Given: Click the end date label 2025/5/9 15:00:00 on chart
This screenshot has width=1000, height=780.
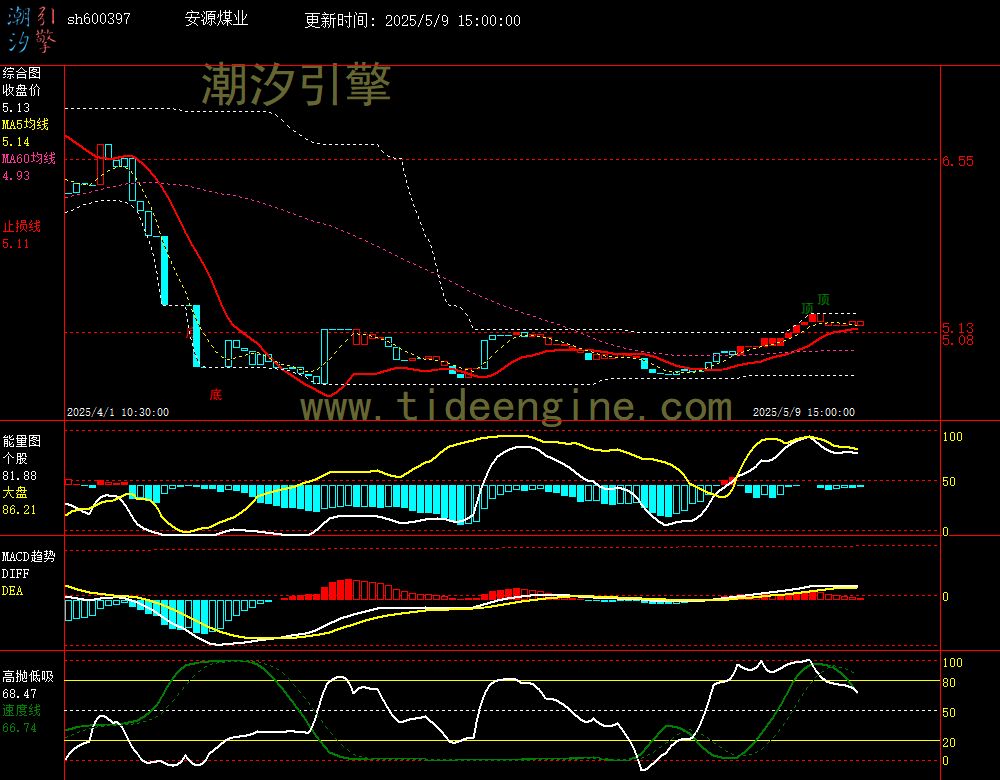Looking at the screenshot, I should click(804, 412).
